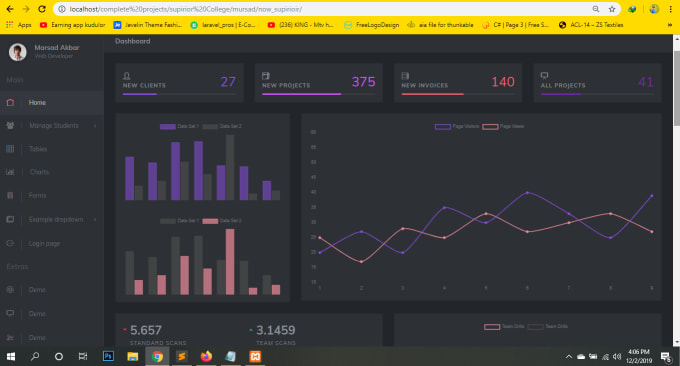Go back with the browser back arrow

[x=10, y=9]
